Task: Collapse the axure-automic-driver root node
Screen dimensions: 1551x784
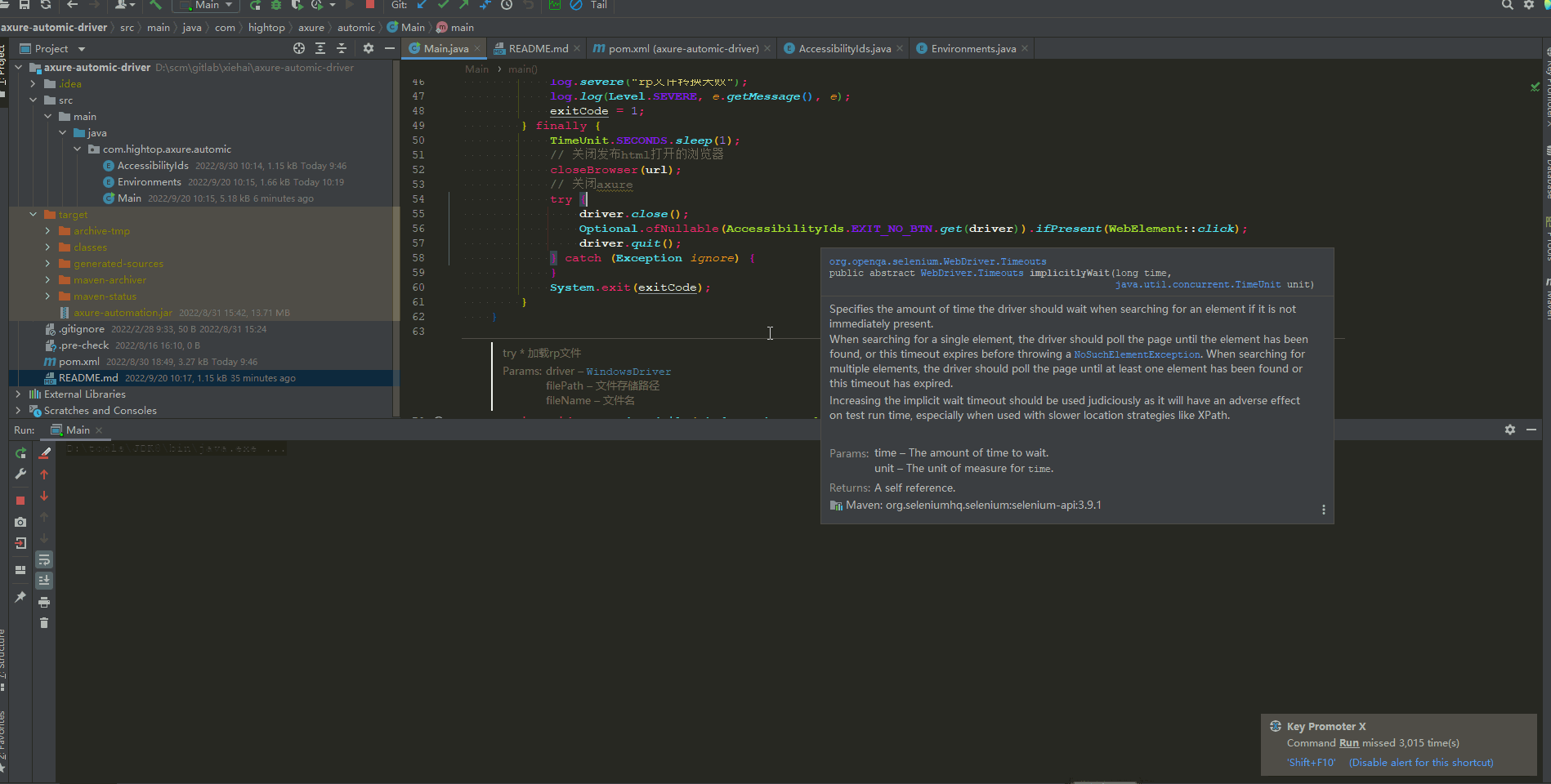Action: 18,68
